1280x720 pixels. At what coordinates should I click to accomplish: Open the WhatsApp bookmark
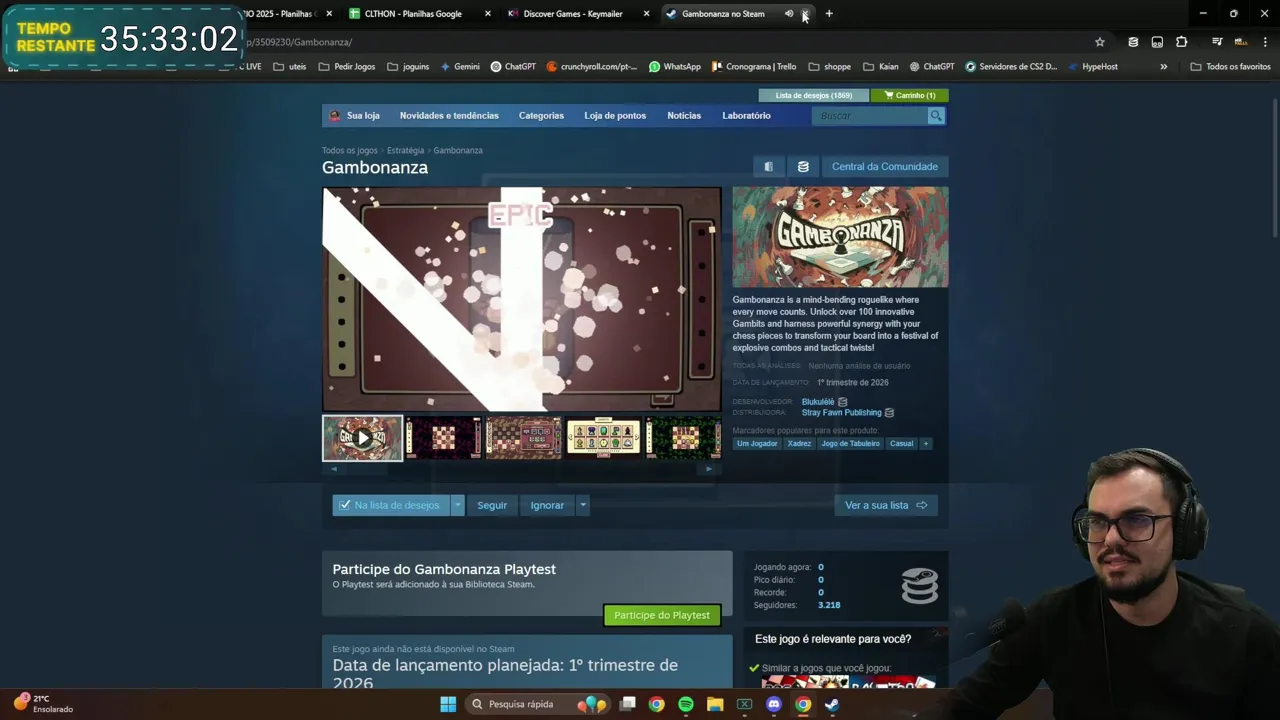point(675,67)
